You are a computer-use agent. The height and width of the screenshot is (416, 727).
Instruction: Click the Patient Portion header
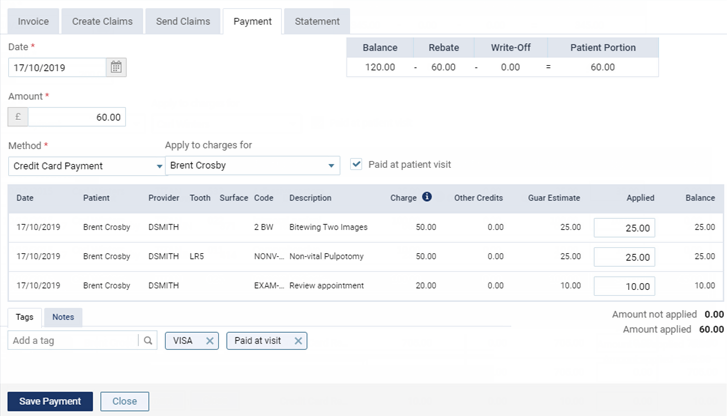pyautogui.click(x=603, y=48)
